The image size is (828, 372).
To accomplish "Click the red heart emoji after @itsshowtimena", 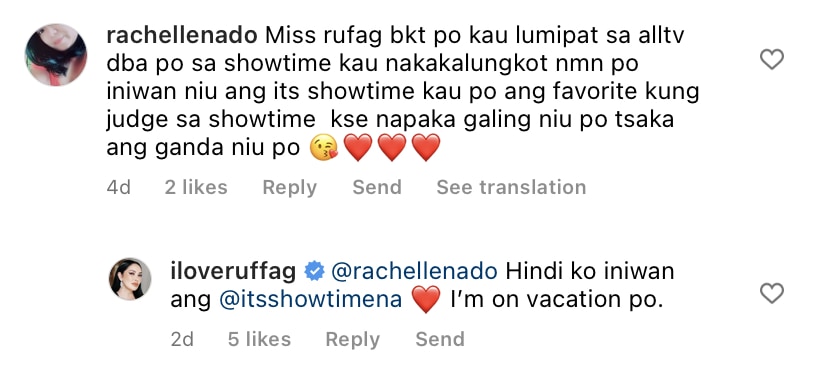I will click(x=426, y=300).
